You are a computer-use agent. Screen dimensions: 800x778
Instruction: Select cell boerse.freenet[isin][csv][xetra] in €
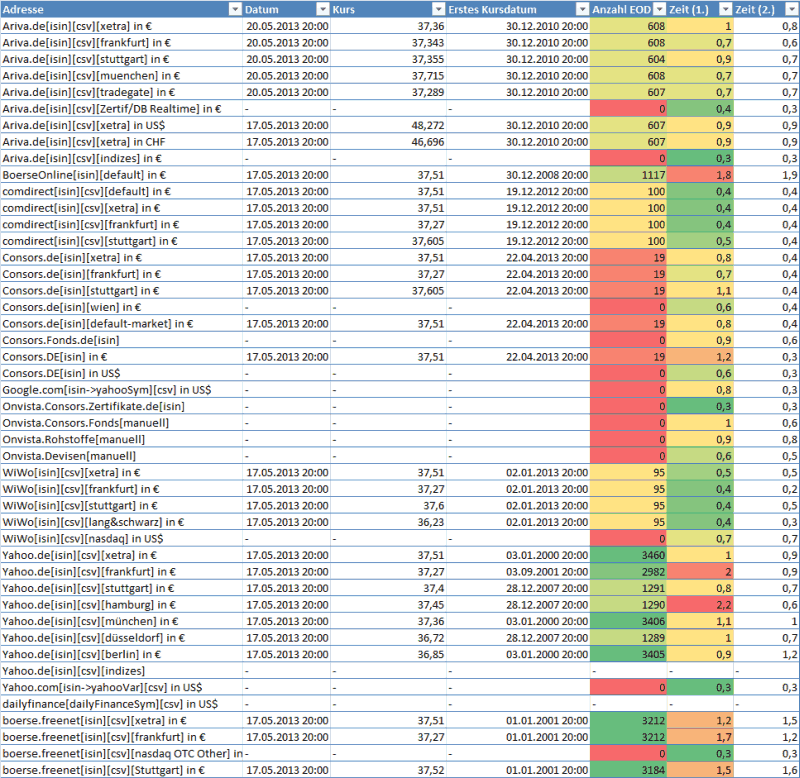121,720
